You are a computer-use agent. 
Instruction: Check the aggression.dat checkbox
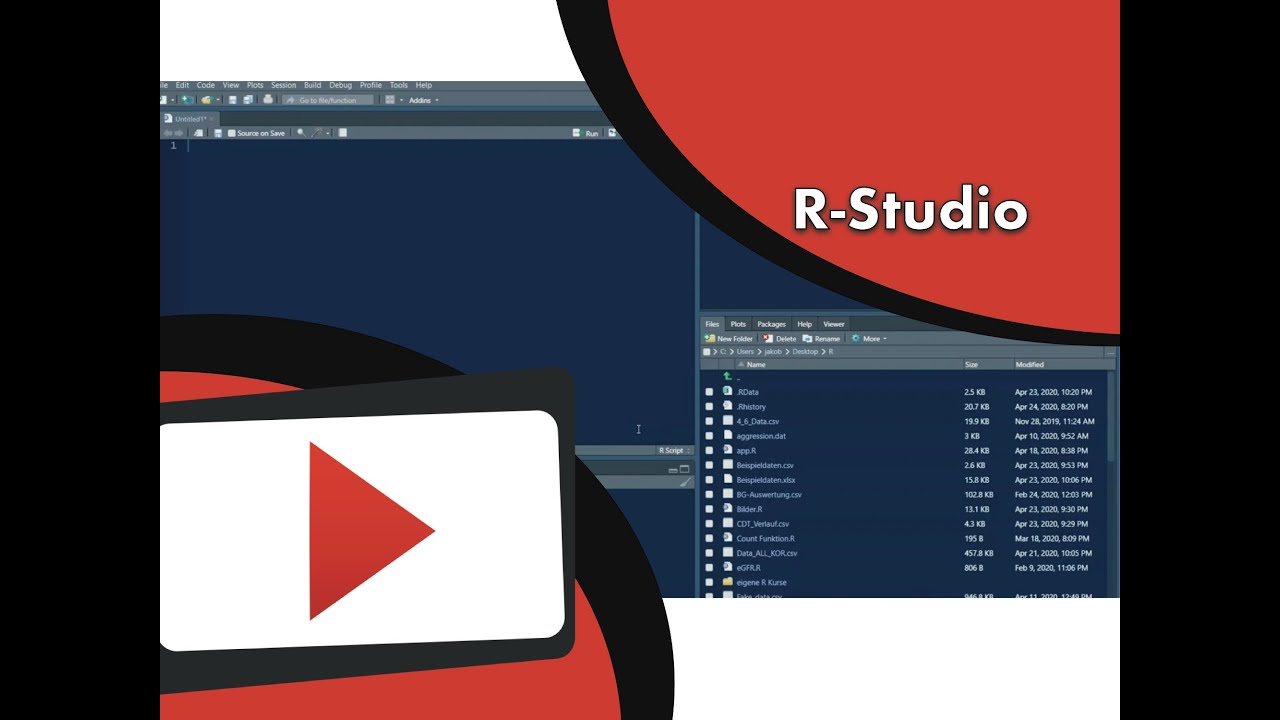709,436
